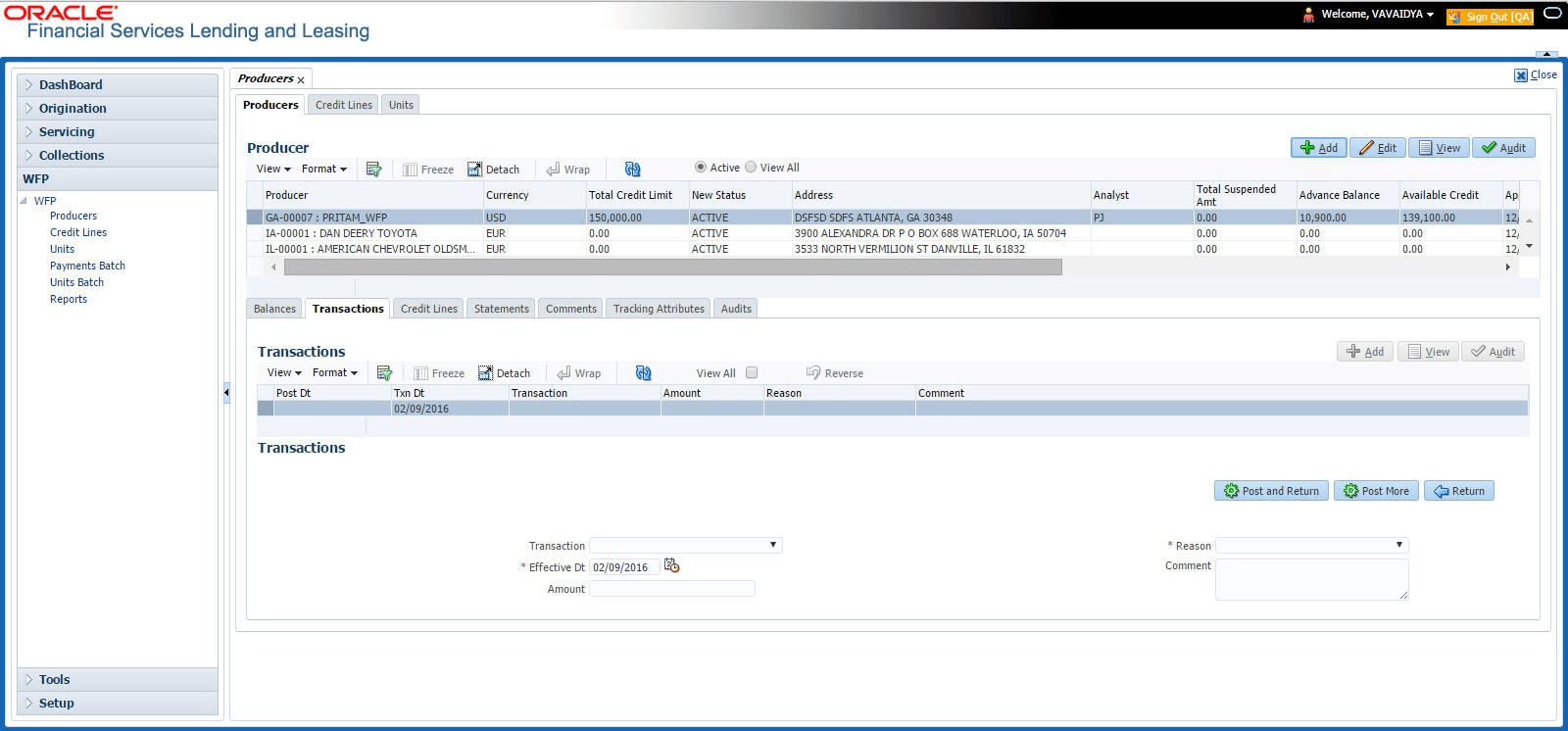Collapse the WFP tree node
Screen dimensions: 1568x731
tap(24, 201)
